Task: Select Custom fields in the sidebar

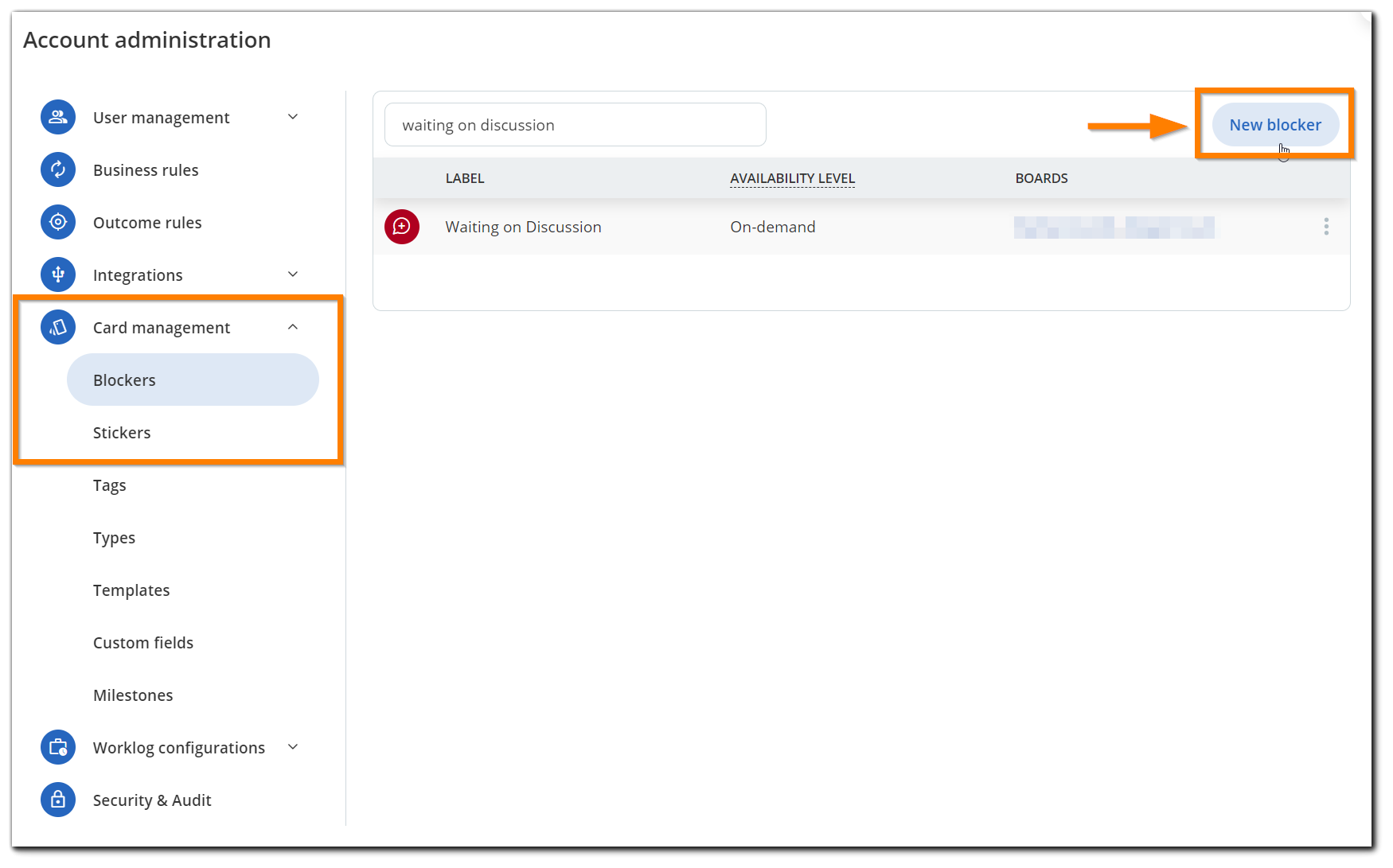Action: (143, 643)
